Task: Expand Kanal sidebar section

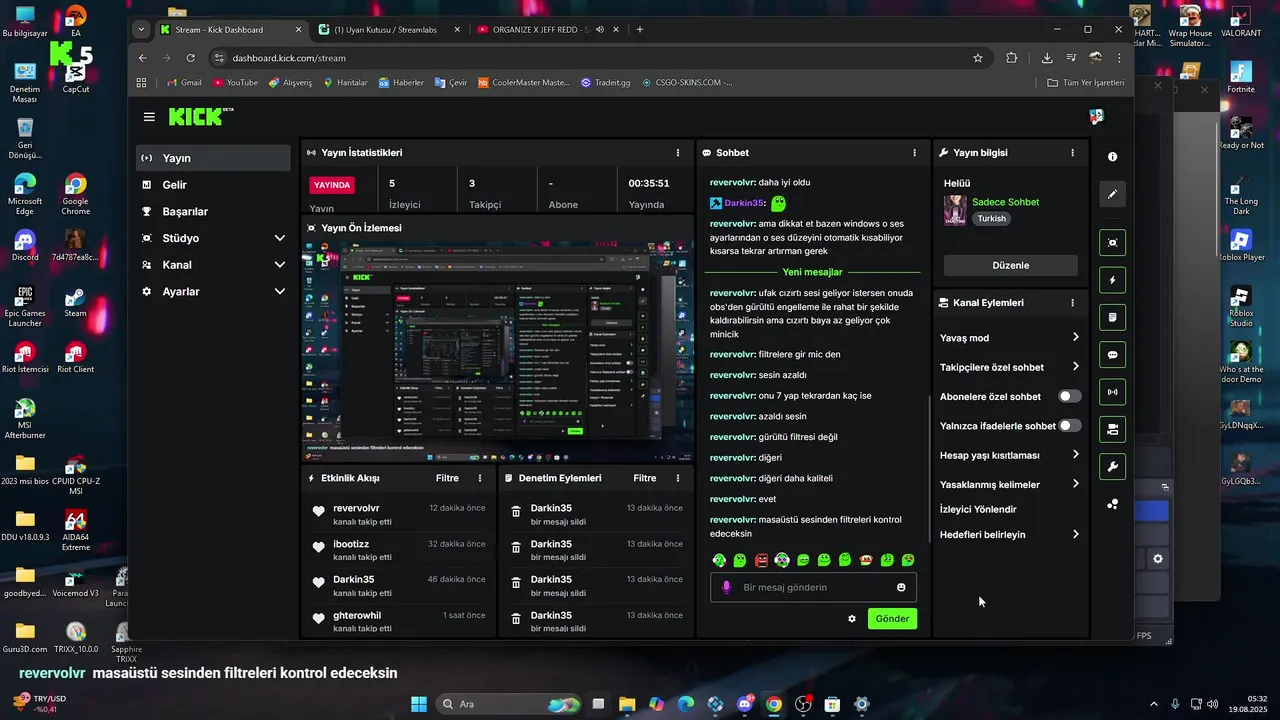Action: [214, 265]
